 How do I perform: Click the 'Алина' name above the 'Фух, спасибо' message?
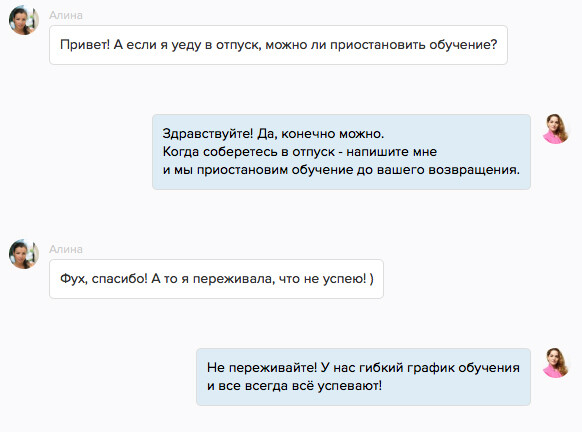click(66, 249)
